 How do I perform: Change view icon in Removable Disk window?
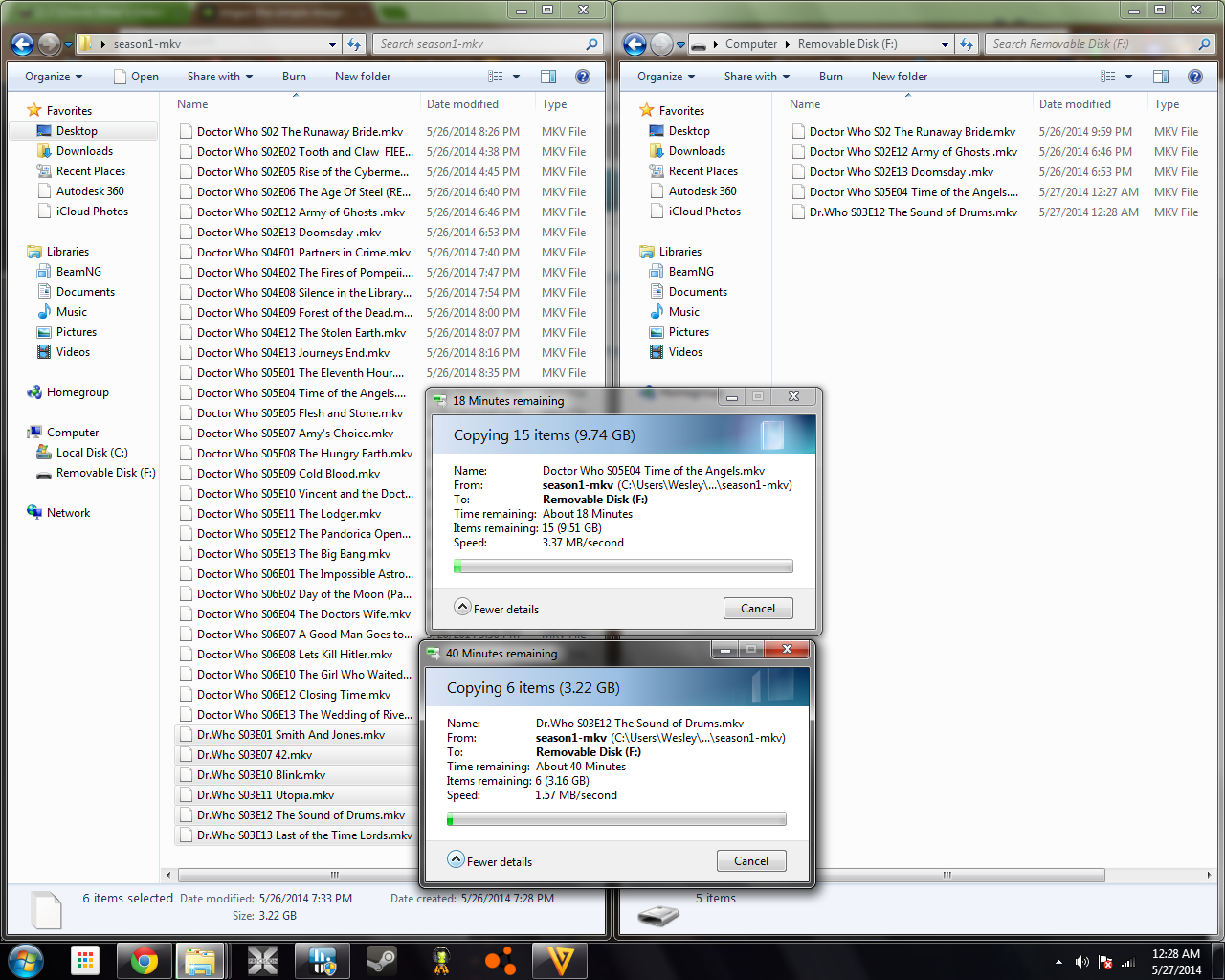click(1108, 77)
